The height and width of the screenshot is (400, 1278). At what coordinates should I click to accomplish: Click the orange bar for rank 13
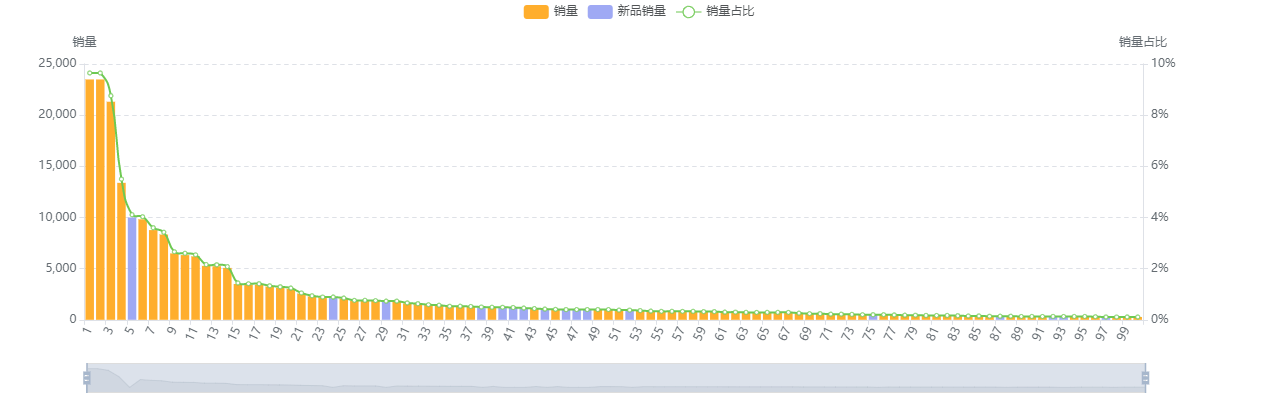coord(217,292)
